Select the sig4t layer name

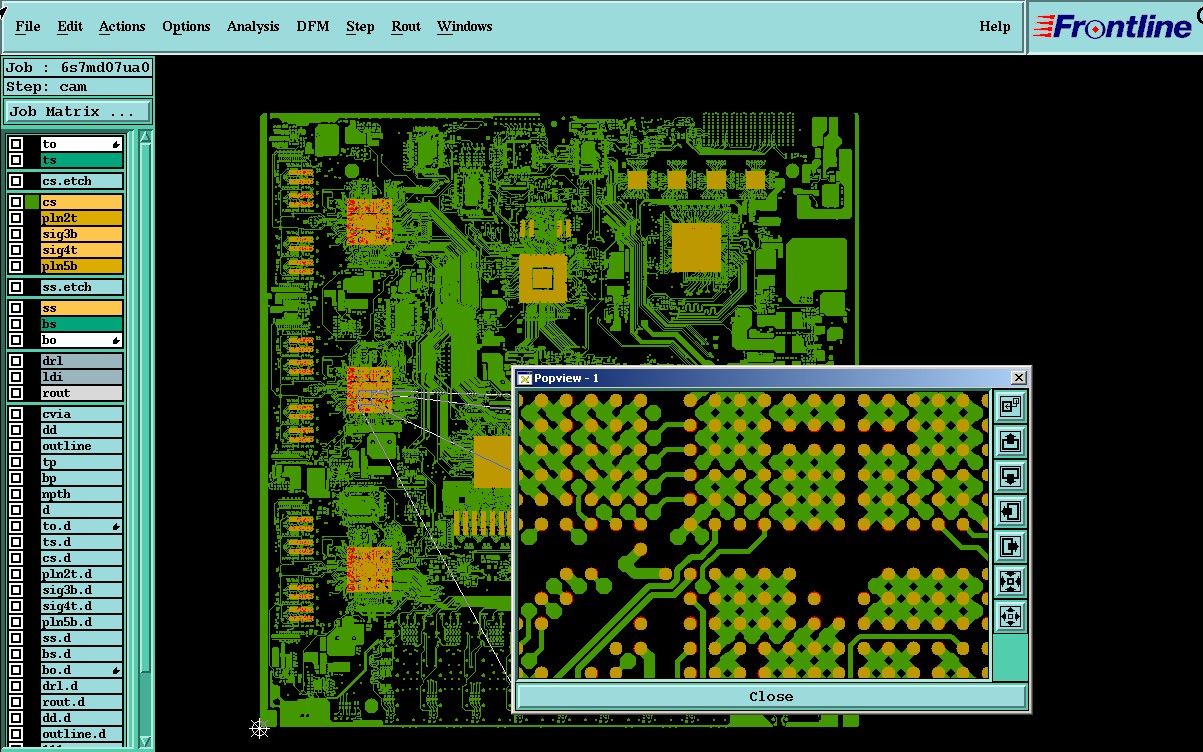[81, 250]
